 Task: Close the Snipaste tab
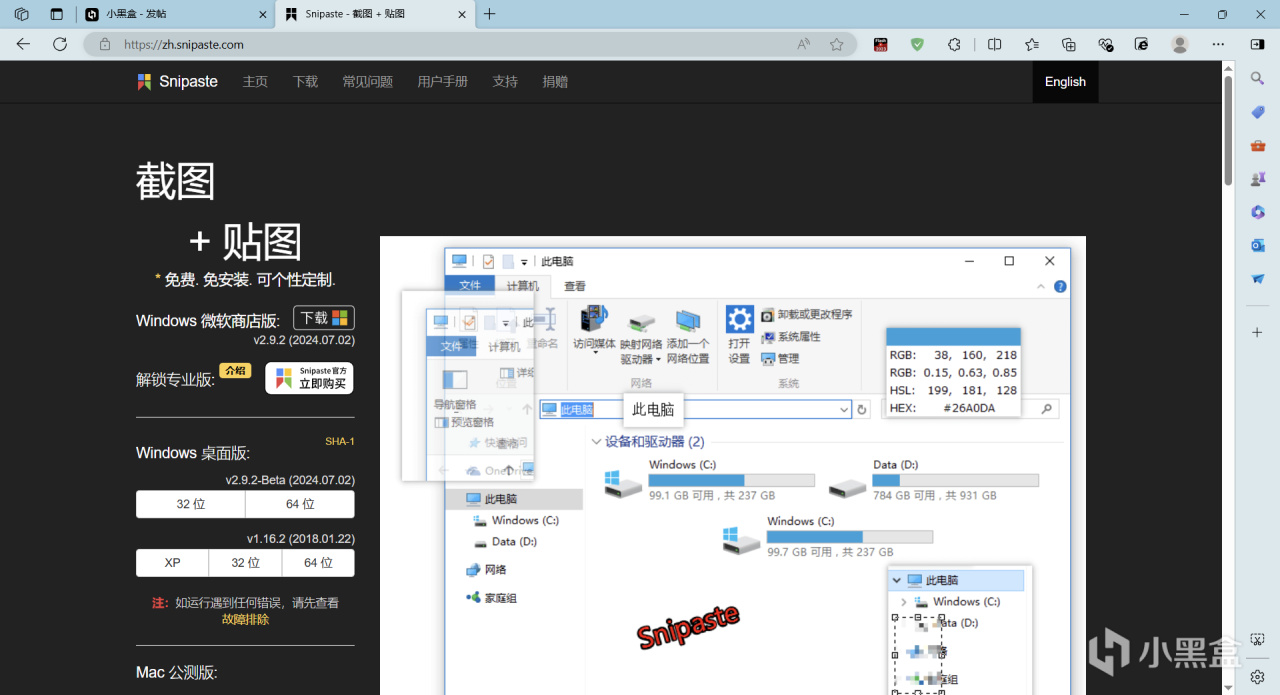tap(462, 14)
